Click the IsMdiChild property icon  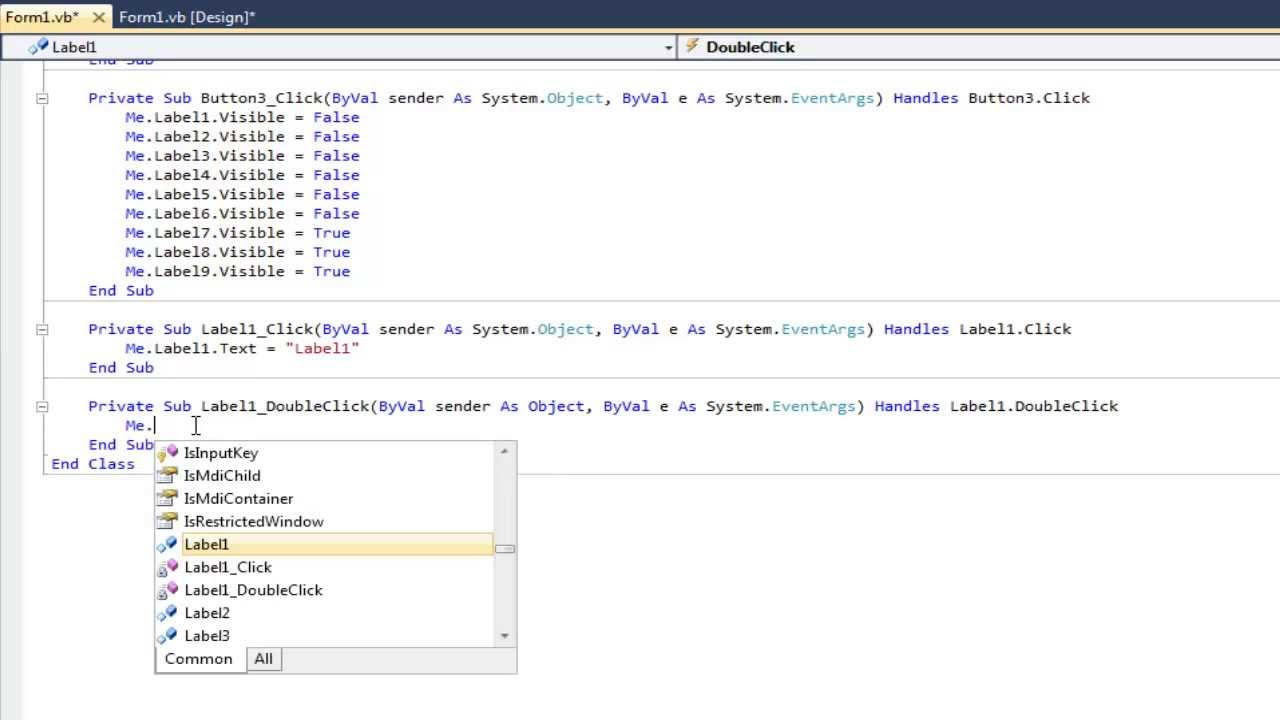tap(168, 476)
